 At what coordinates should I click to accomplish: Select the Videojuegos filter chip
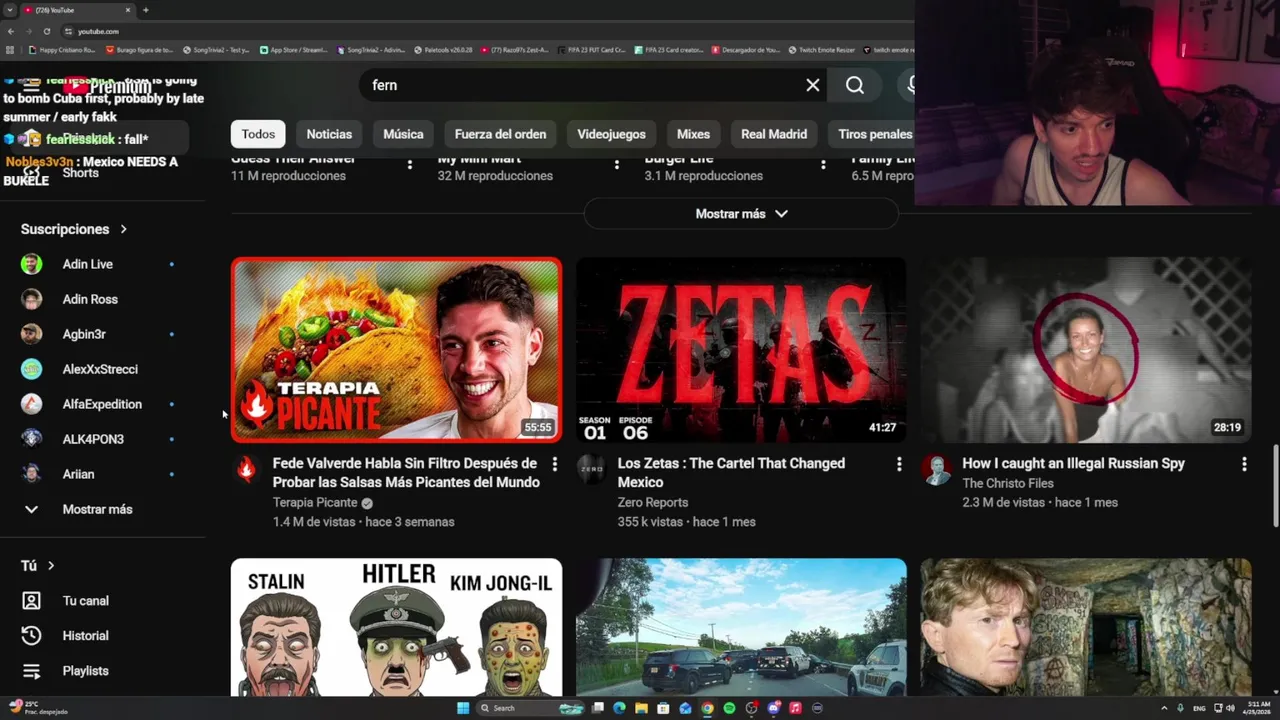[x=611, y=134]
